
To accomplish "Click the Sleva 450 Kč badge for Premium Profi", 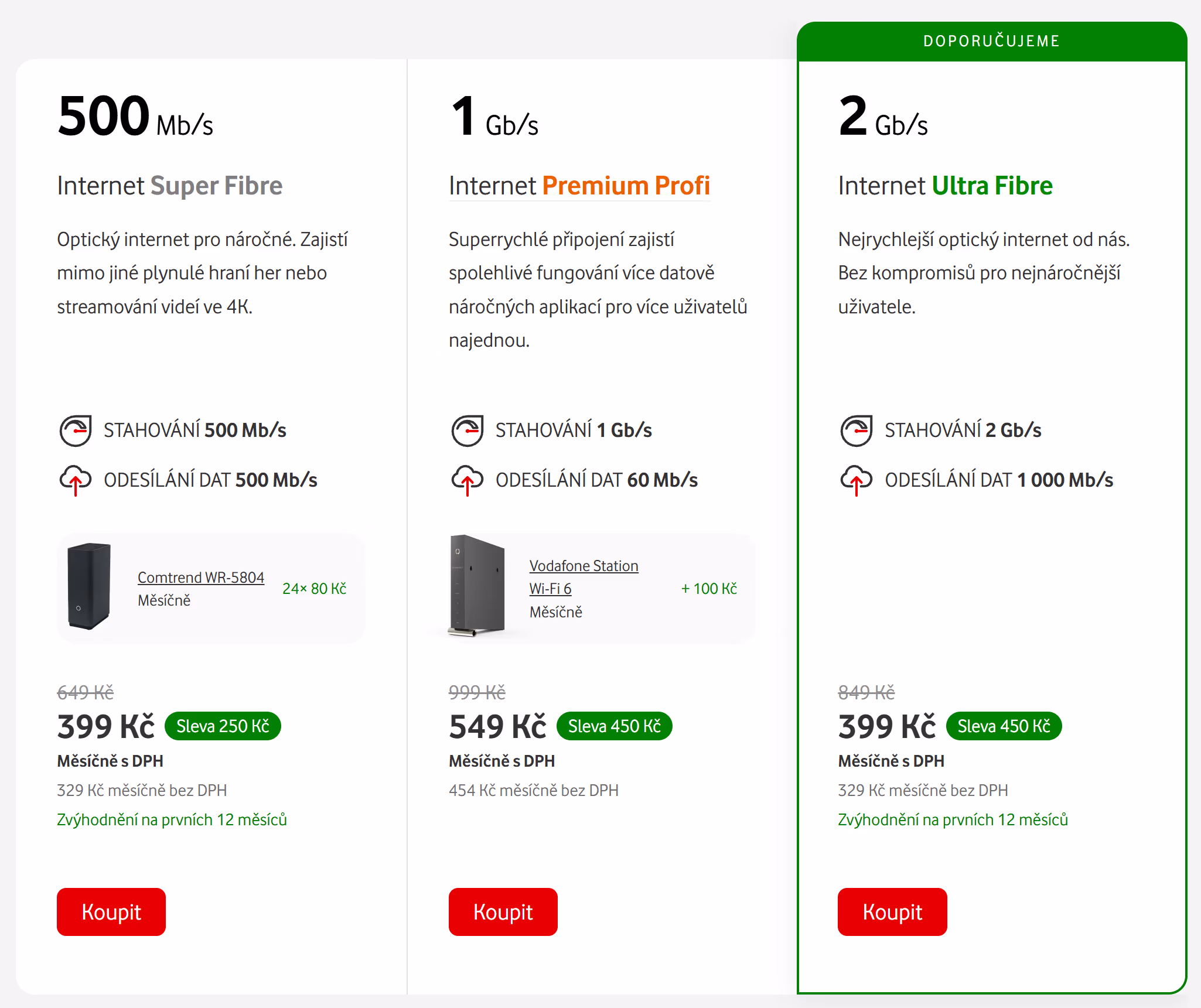I will click(x=614, y=726).
